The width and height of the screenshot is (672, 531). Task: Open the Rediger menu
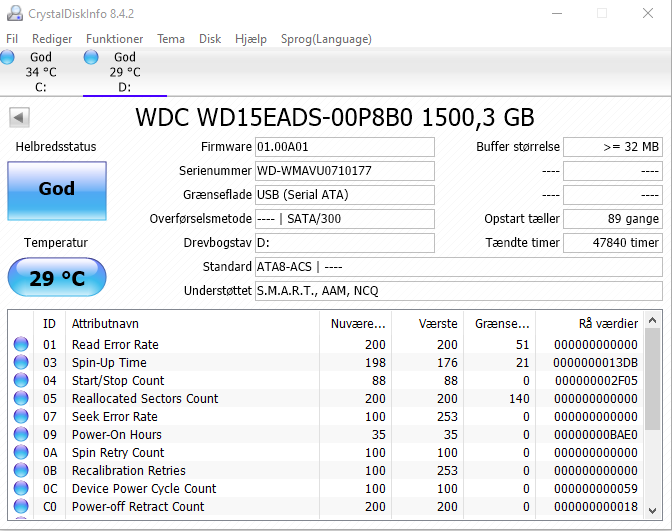point(52,39)
